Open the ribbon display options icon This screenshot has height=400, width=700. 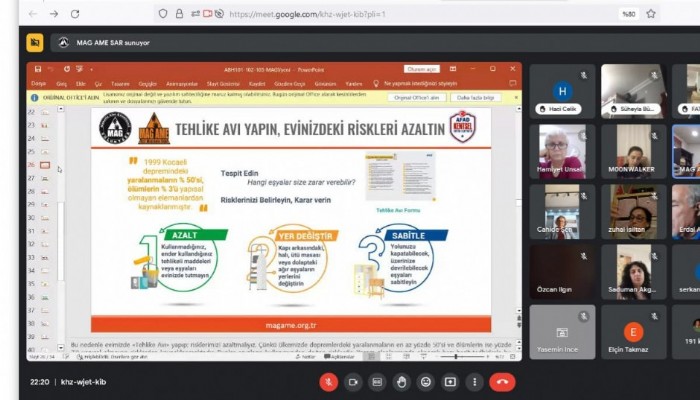453,69
